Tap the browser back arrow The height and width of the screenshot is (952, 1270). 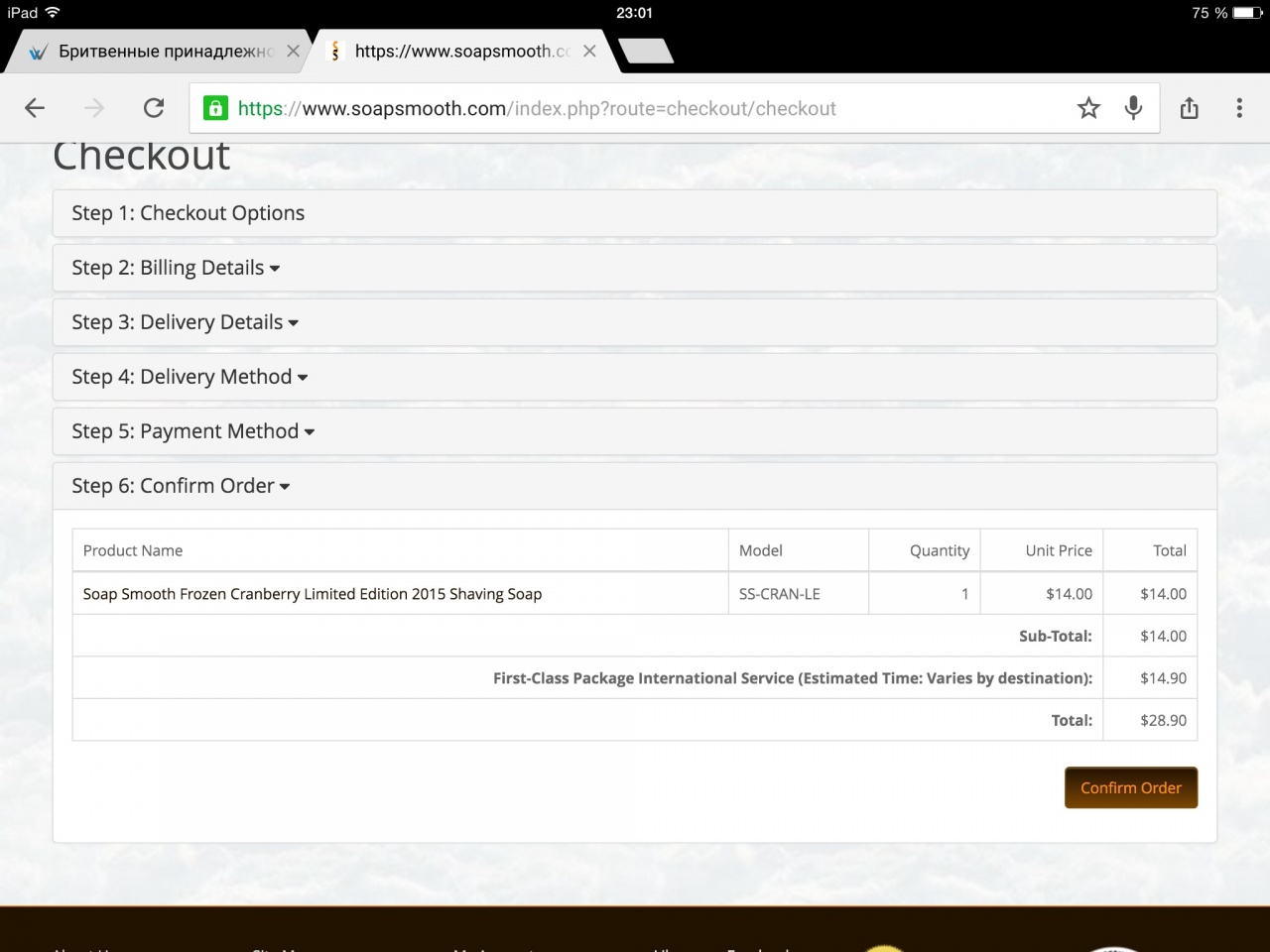coord(35,108)
